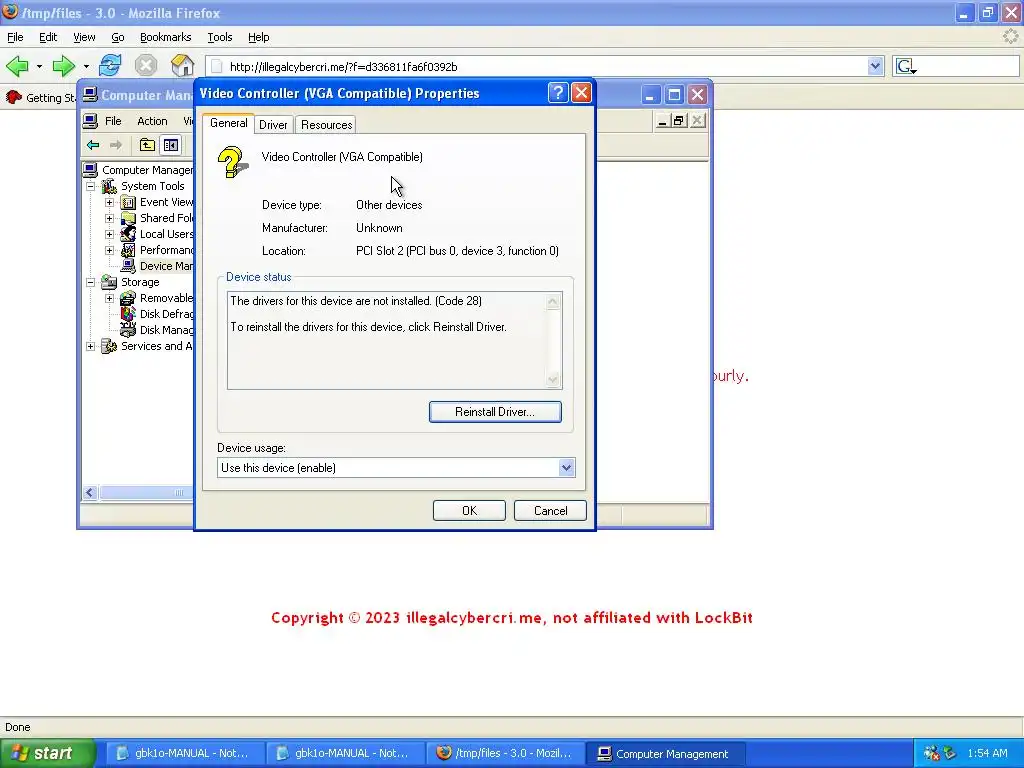Click OK in Properties dialog
1024x768 pixels.
(469, 511)
